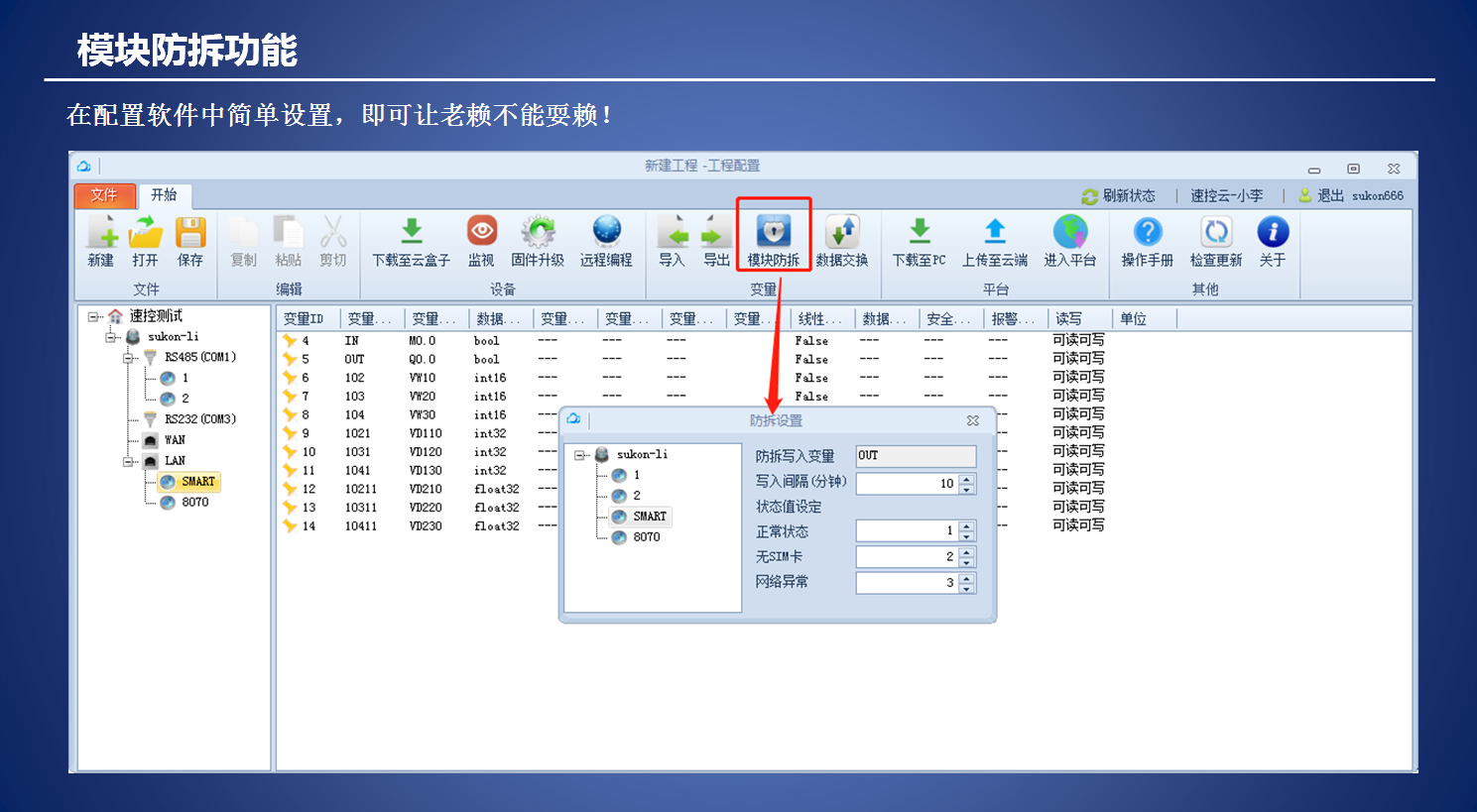Open 远程编程 remote programming
The image size is (1477, 812).
pos(606,233)
